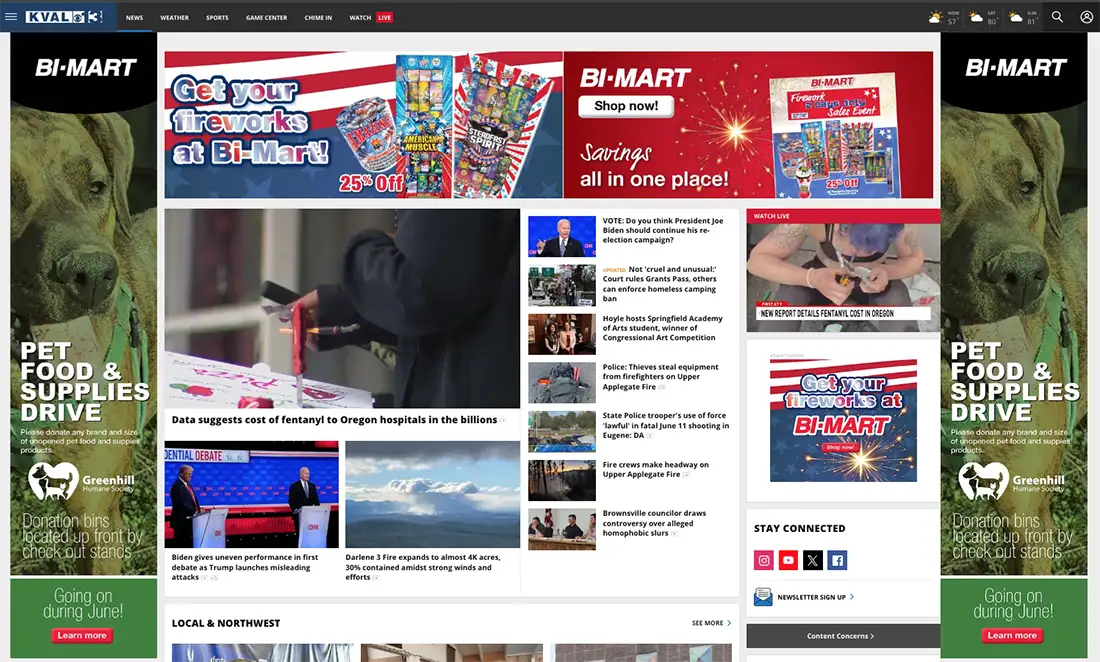Screen dimensions: 1100x662
Task: Open State Police trooper use of force story
Action: [666, 425]
